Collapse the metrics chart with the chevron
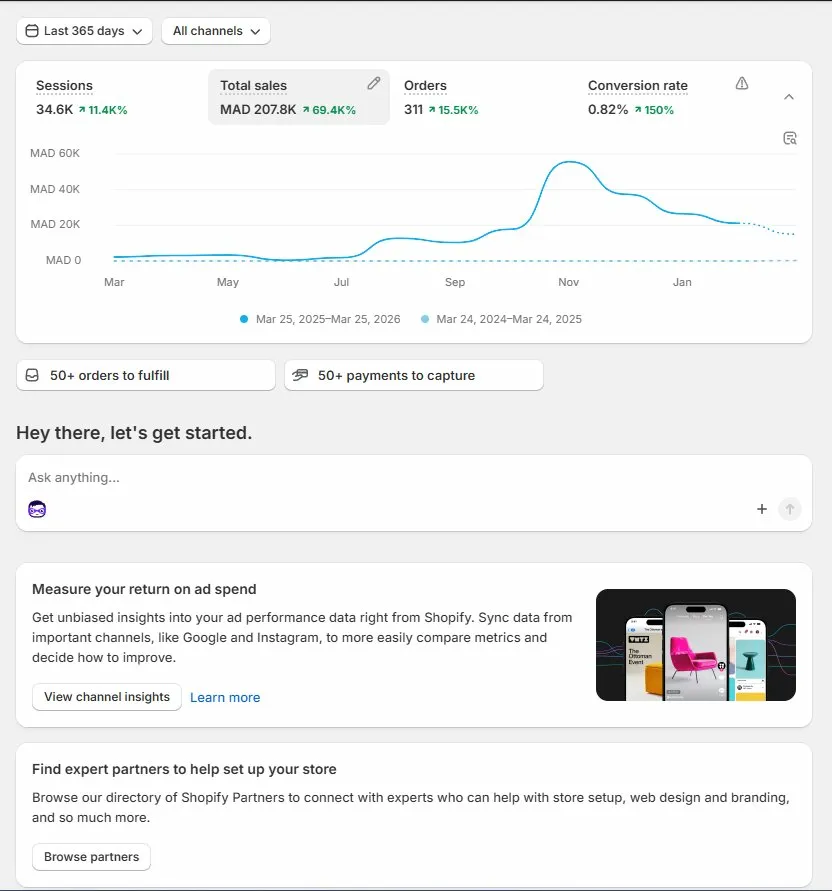The image size is (832, 891). point(789,97)
